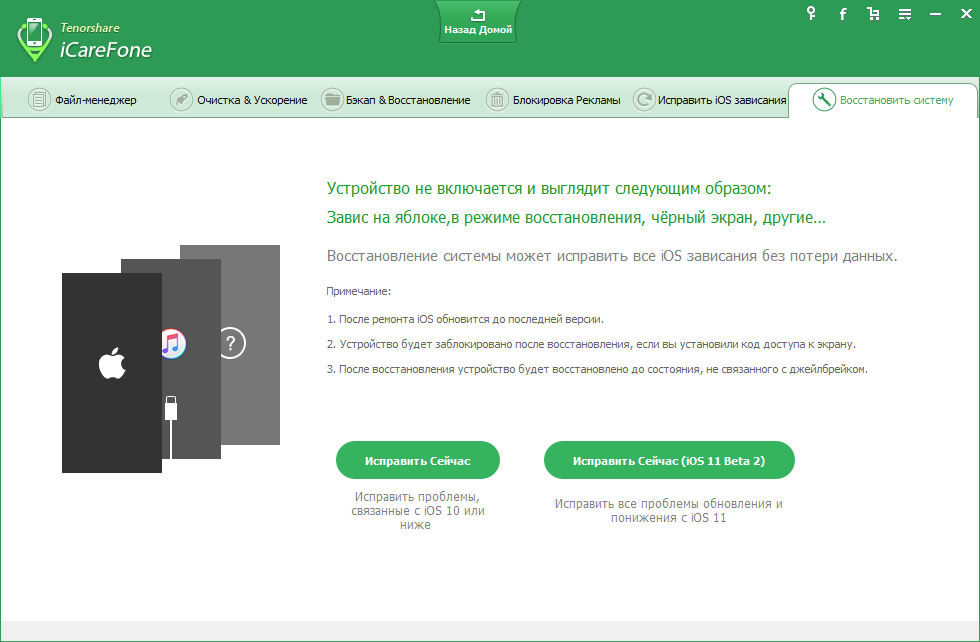Viewport: 980px width, 642px height.
Task: Click the refresh icon of Исправить iOS зависания
Action: (644, 100)
